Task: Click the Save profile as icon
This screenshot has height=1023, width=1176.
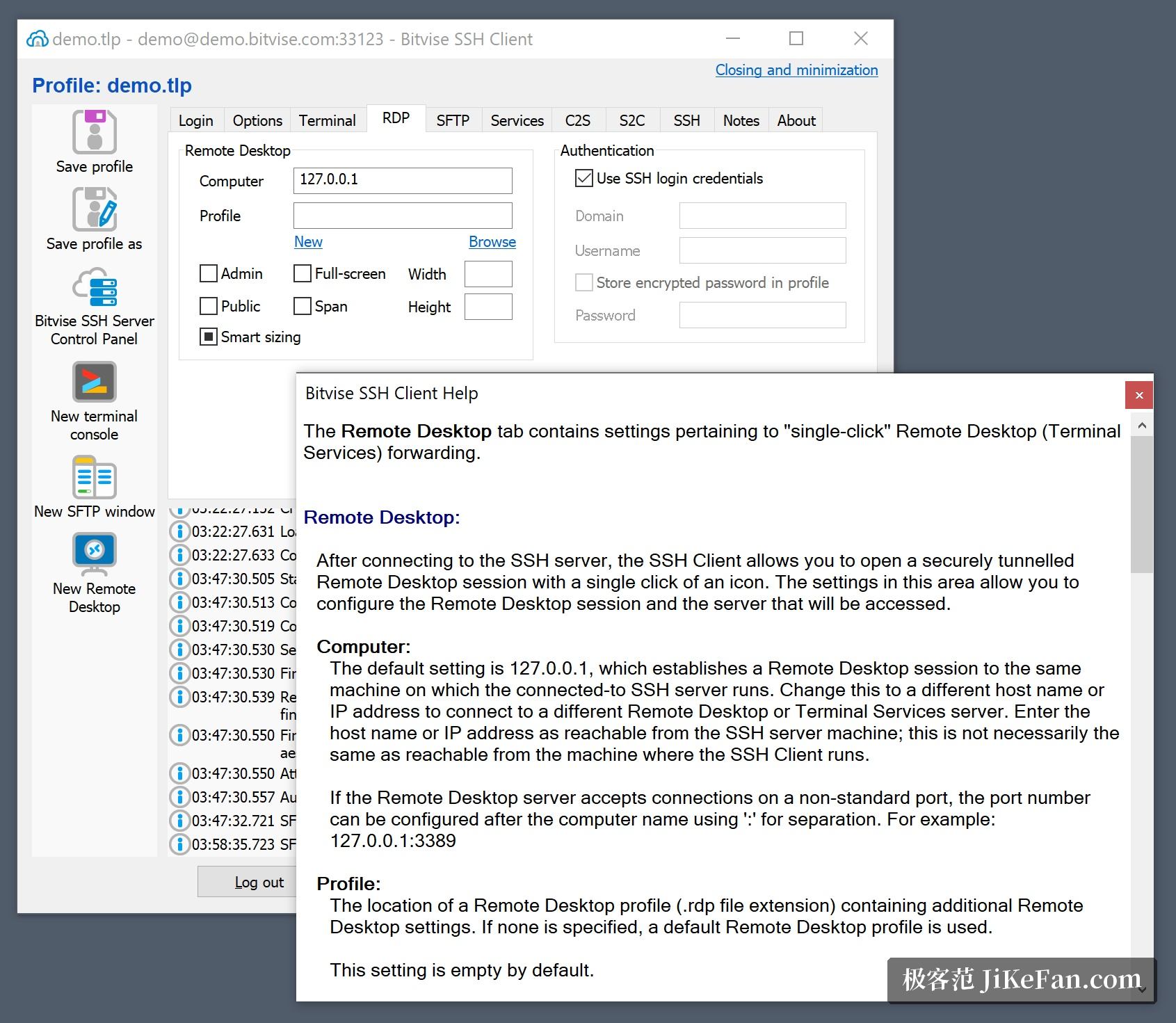Action: tap(94, 209)
